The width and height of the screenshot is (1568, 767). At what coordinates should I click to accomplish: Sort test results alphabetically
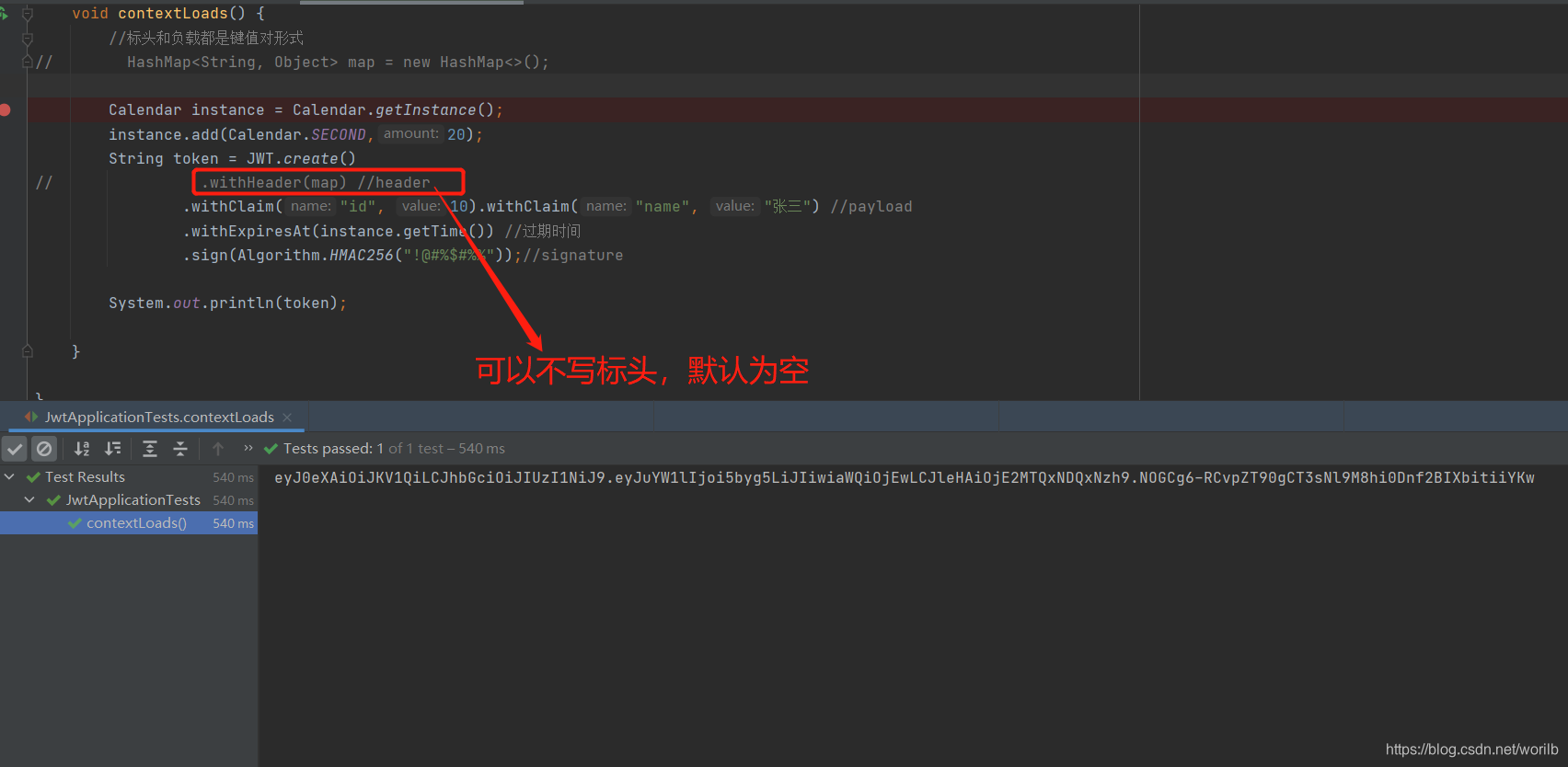(x=82, y=449)
